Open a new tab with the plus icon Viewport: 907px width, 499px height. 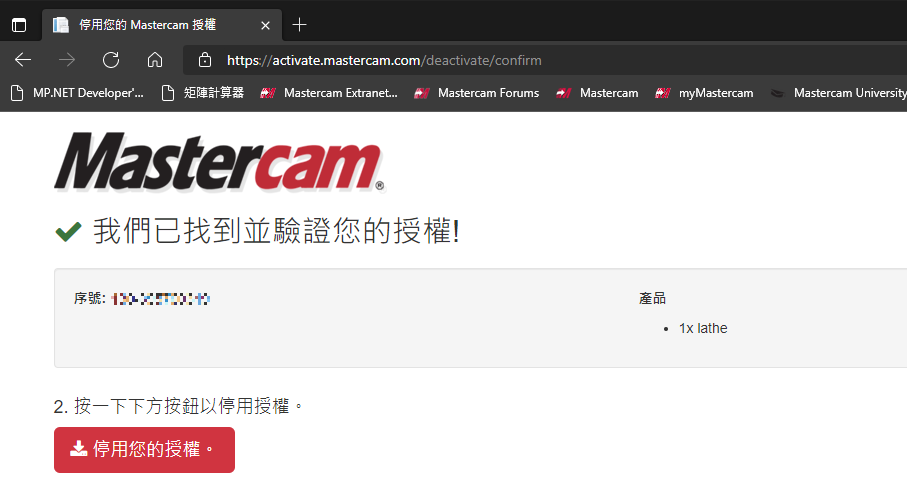point(300,25)
